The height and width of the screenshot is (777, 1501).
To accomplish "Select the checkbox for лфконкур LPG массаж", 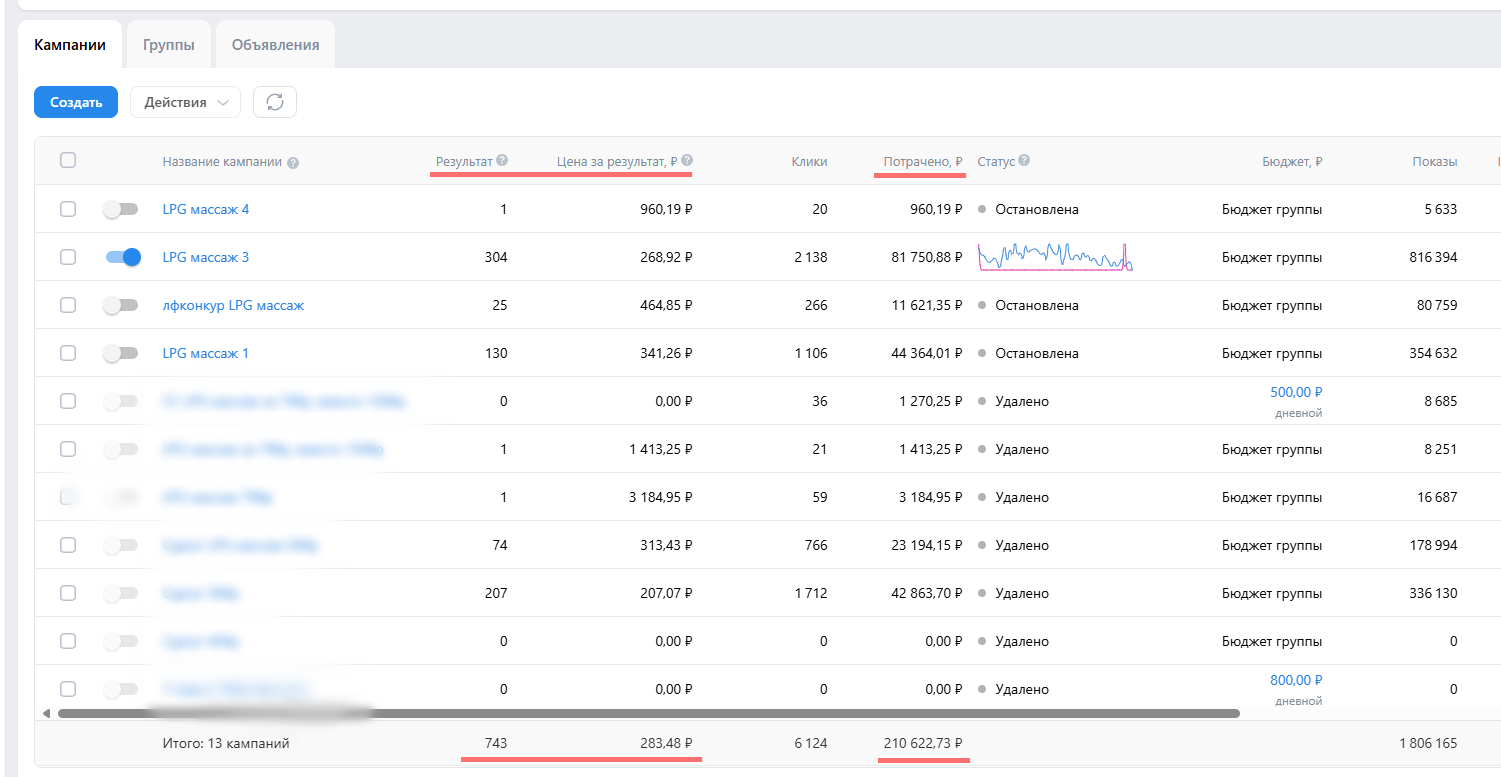I will [68, 305].
